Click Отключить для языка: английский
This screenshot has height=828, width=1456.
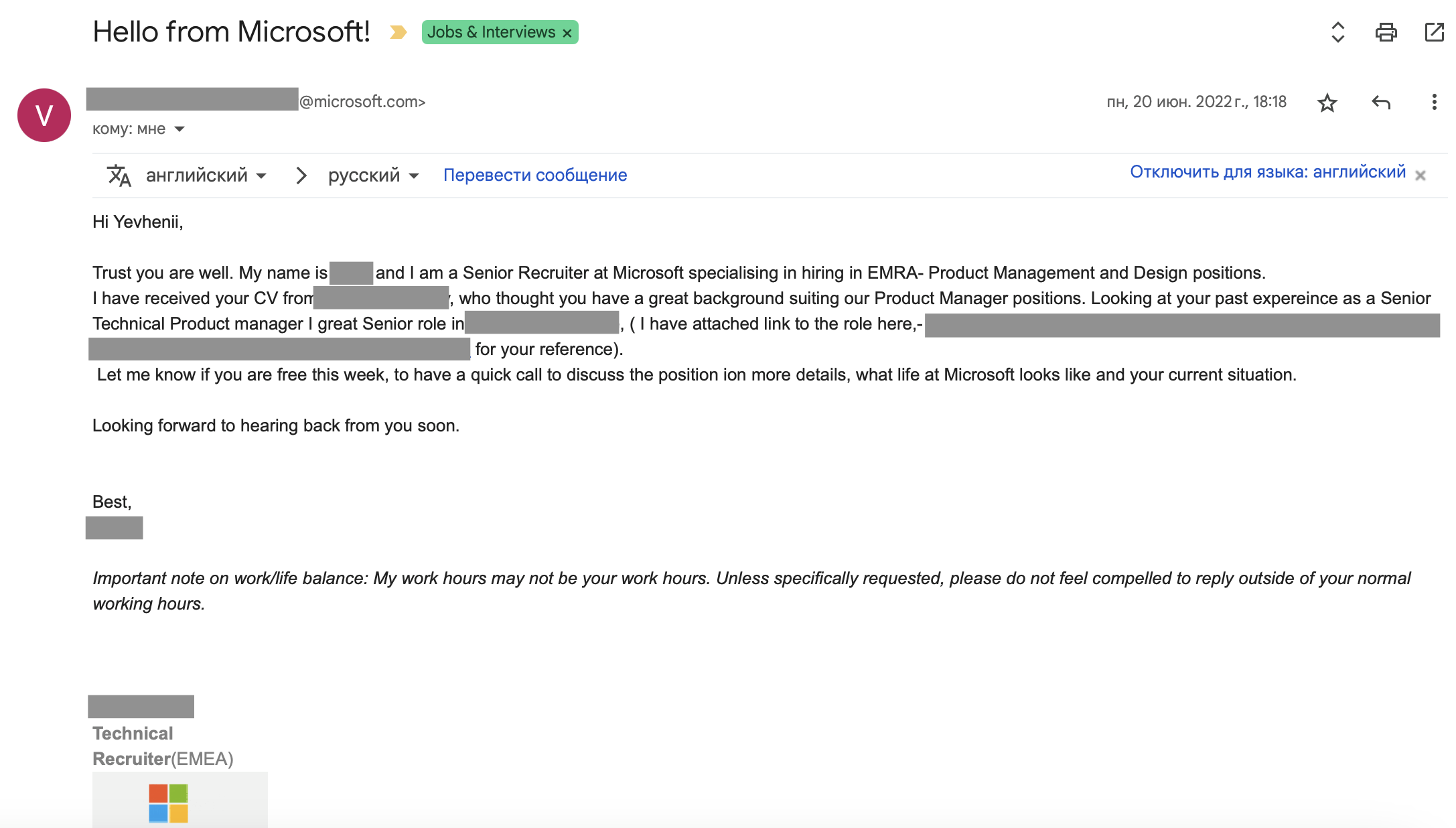click(x=1268, y=173)
